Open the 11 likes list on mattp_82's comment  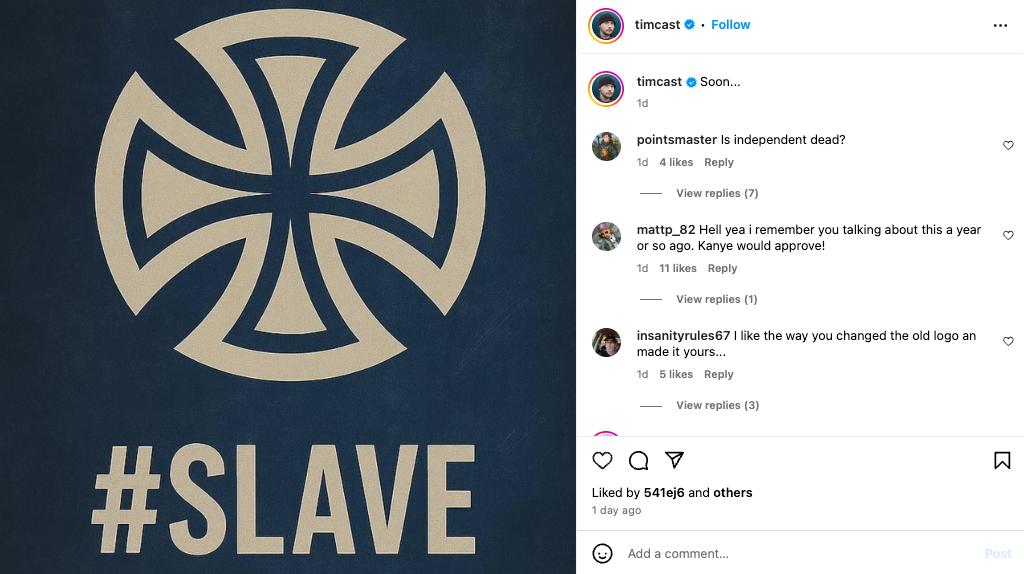pyautogui.click(x=677, y=268)
